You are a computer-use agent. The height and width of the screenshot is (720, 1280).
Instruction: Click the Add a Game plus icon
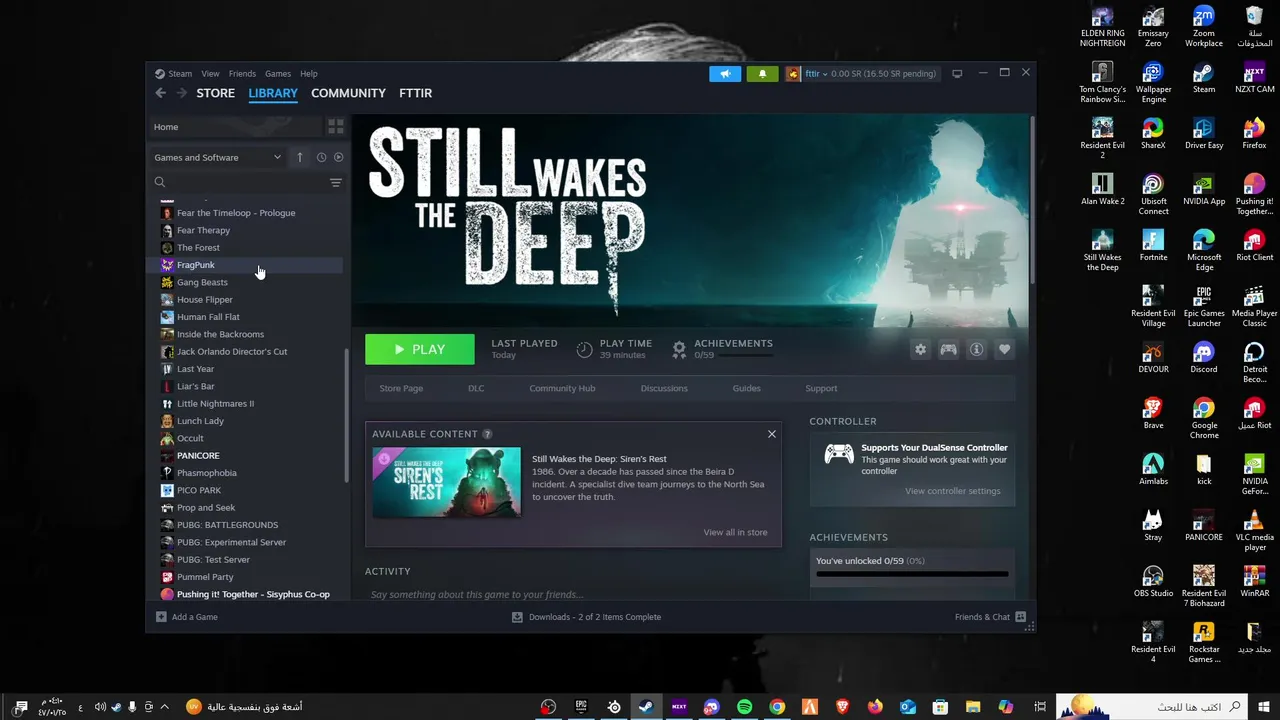coord(161,617)
